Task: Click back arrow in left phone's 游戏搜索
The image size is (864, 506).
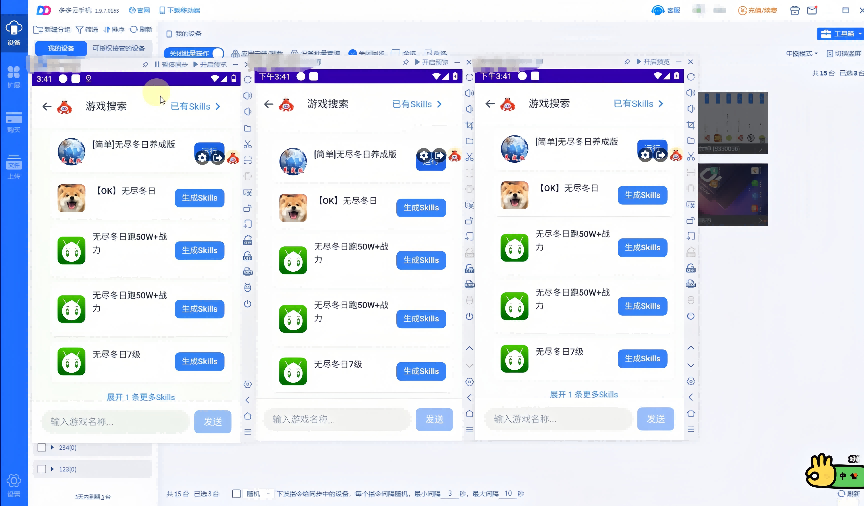Action: [x=47, y=106]
